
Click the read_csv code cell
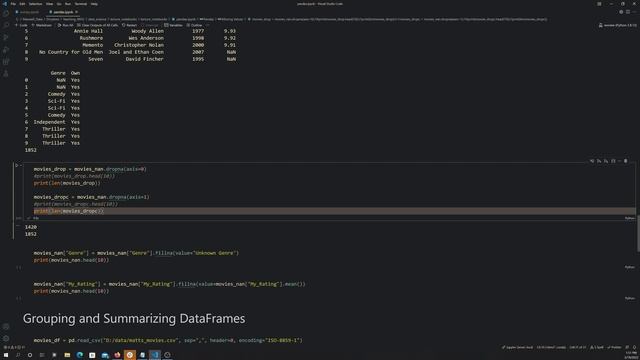tap(329, 340)
